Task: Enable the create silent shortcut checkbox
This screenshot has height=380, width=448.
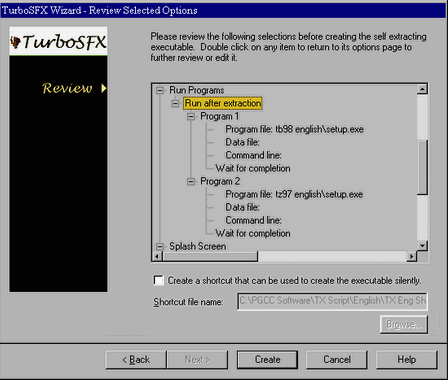Action: click(x=159, y=280)
